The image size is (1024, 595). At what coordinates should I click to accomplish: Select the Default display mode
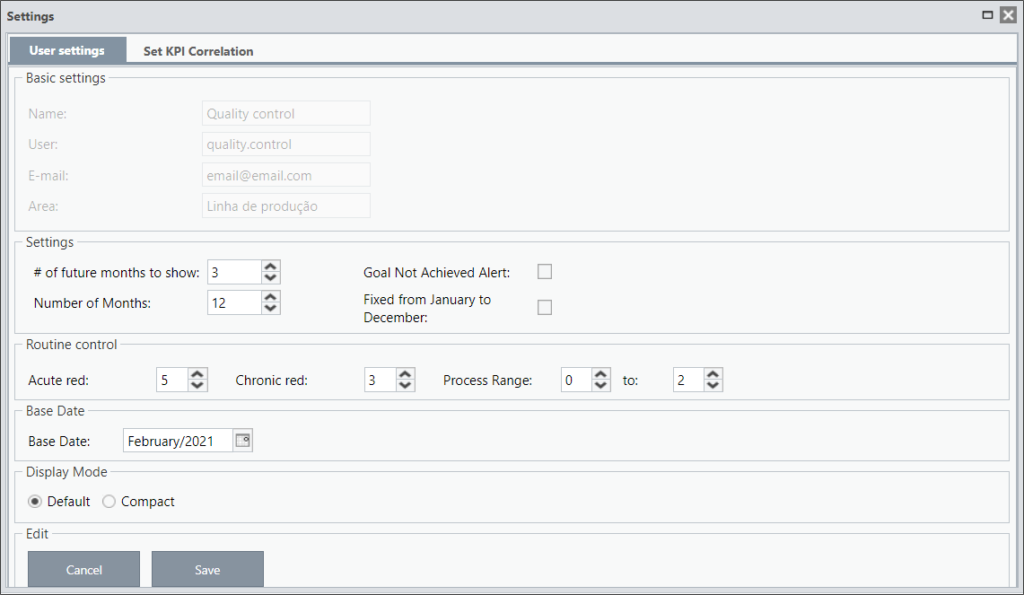(x=35, y=502)
